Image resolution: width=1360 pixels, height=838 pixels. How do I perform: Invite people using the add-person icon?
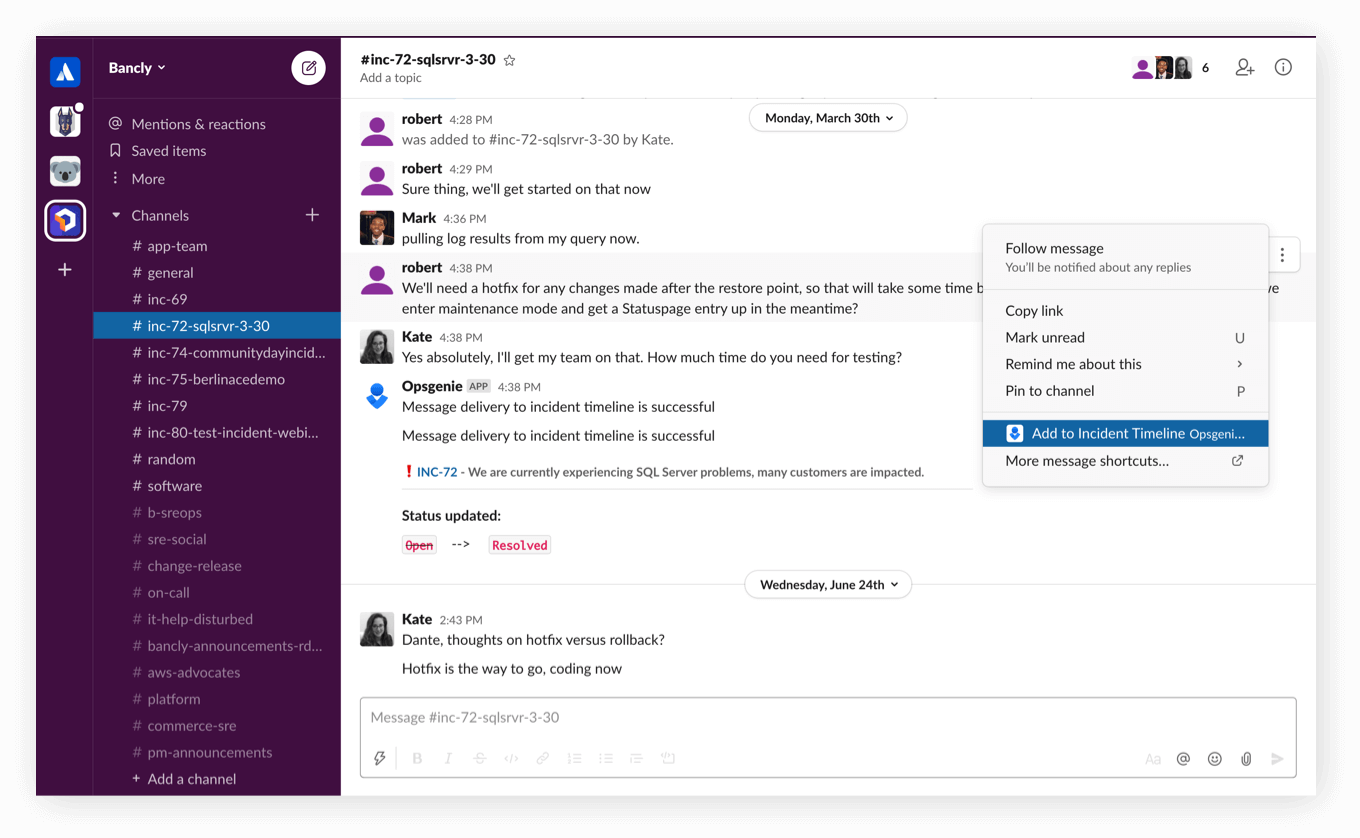point(1244,67)
